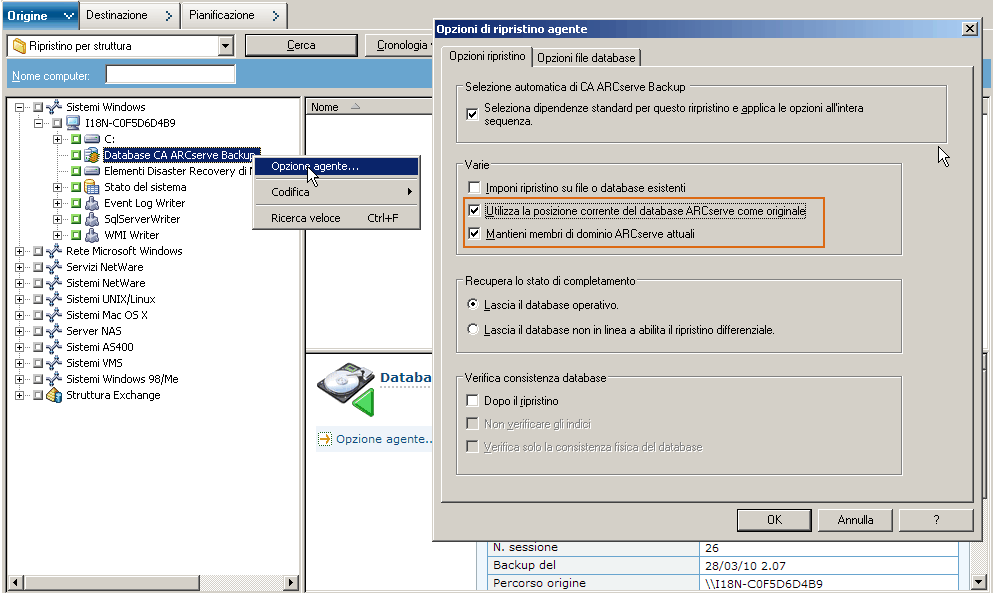This screenshot has width=993, height=593.
Task: Click the Sistemi UNIX/Linux icon
Action: point(54,299)
